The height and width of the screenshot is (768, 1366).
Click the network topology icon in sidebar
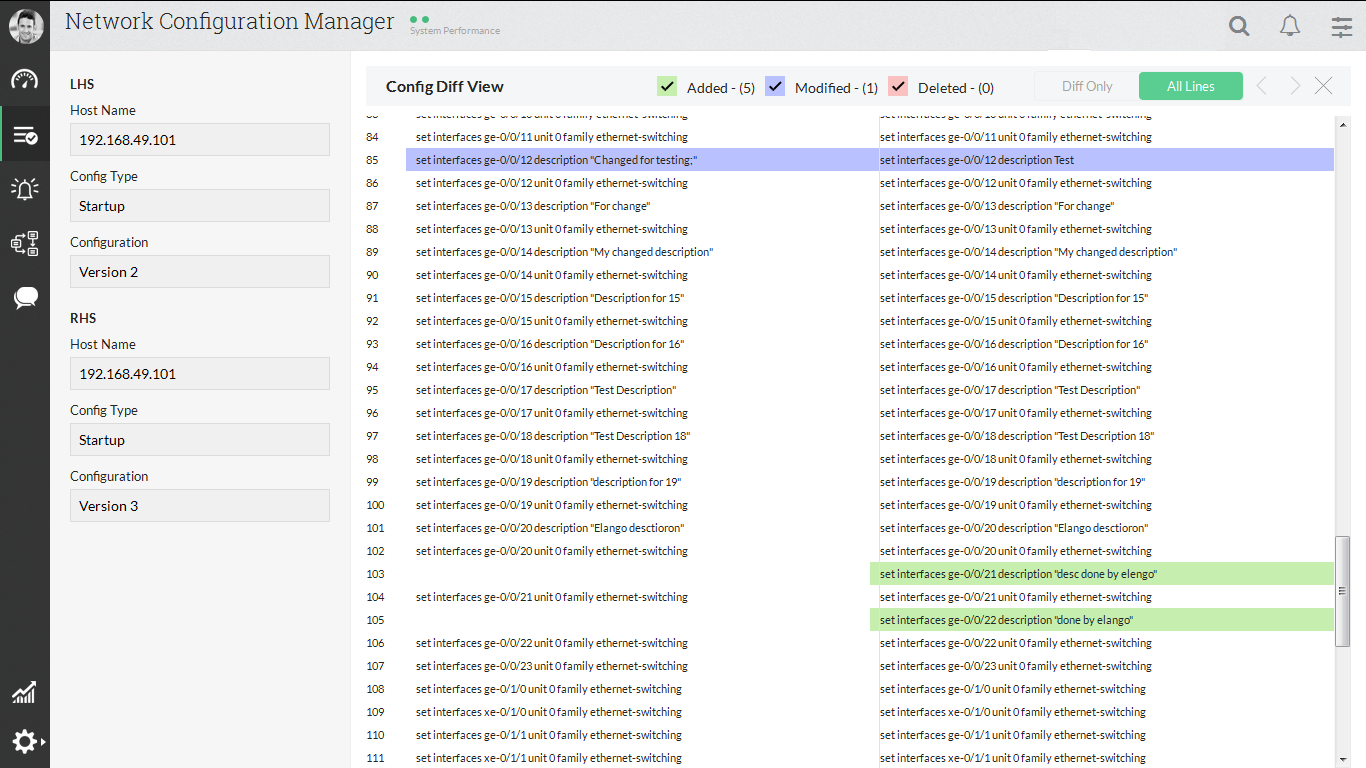coord(24,243)
